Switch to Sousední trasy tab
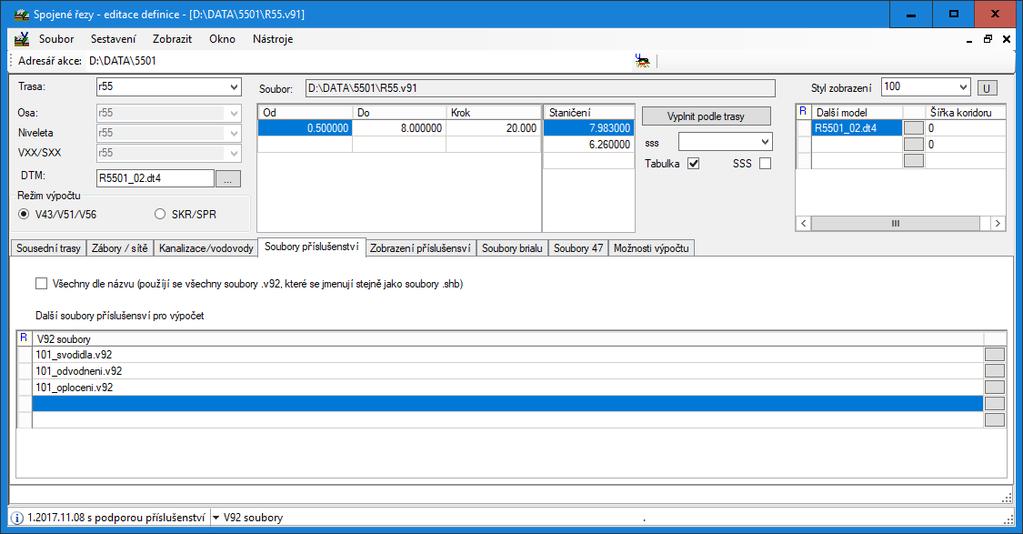Image resolution: width=1023 pixels, height=534 pixels. pyautogui.click(x=48, y=248)
